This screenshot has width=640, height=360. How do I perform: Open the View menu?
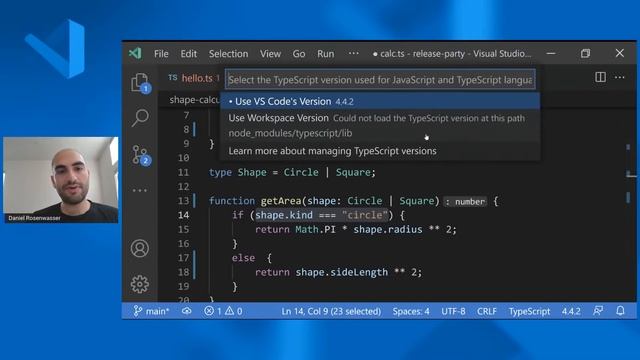271,54
